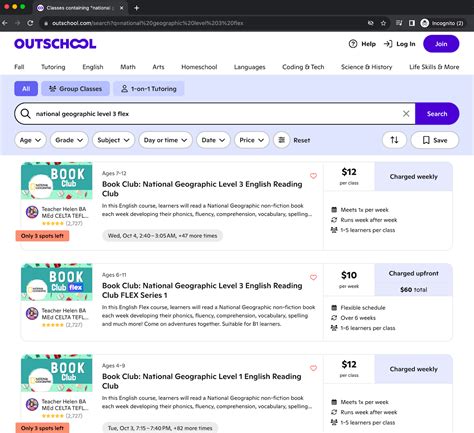The width and height of the screenshot is (474, 433).
Task: Click the search magnifier icon
Action: click(x=25, y=114)
